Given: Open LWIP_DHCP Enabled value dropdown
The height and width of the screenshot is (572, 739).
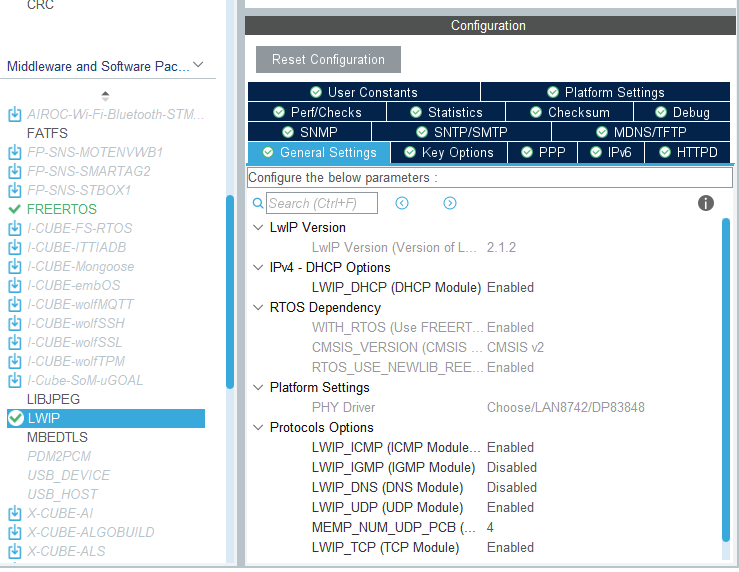Looking at the screenshot, I should pos(510,287).
